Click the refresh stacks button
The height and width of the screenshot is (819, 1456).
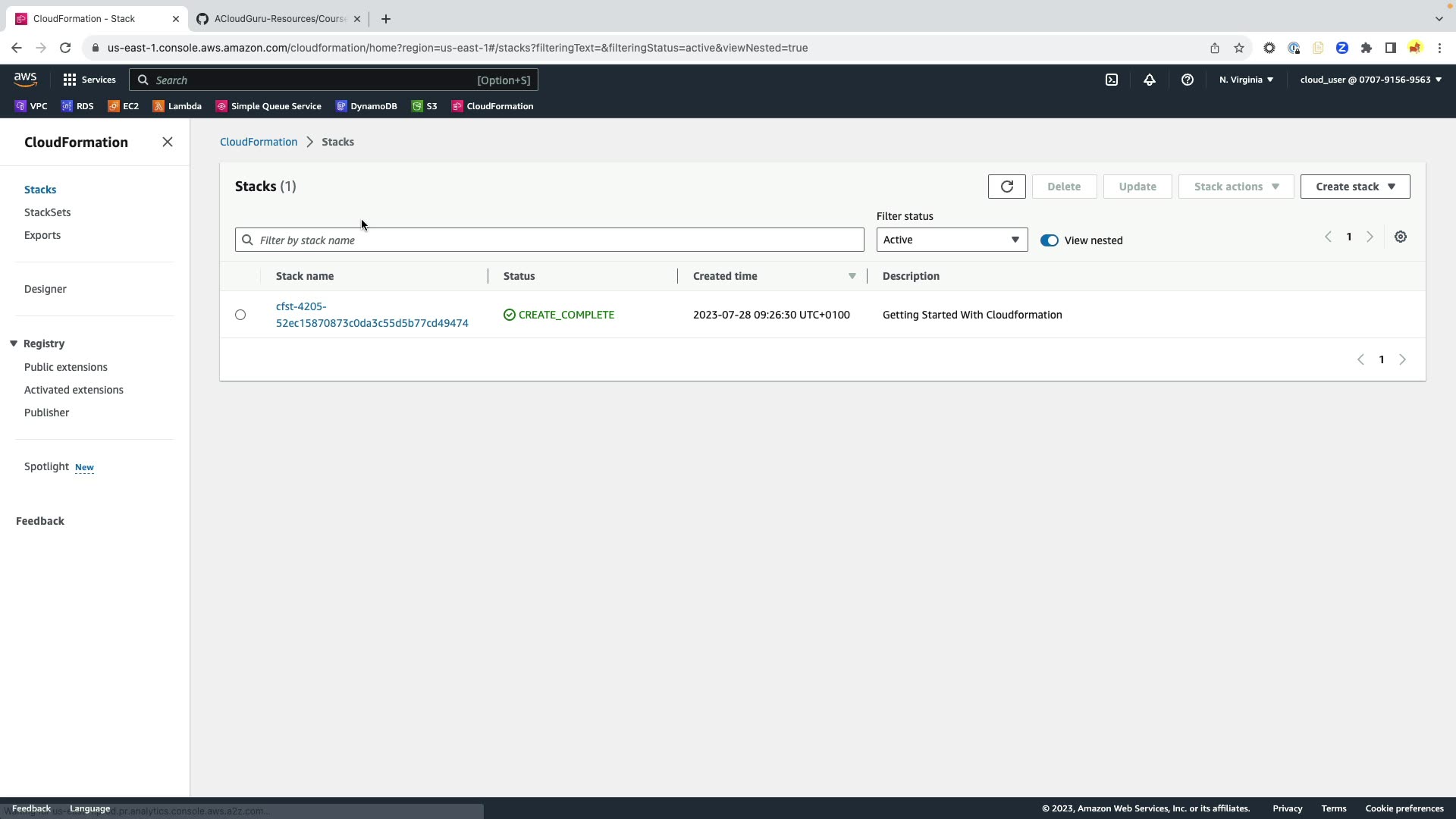click(1006, 187)
